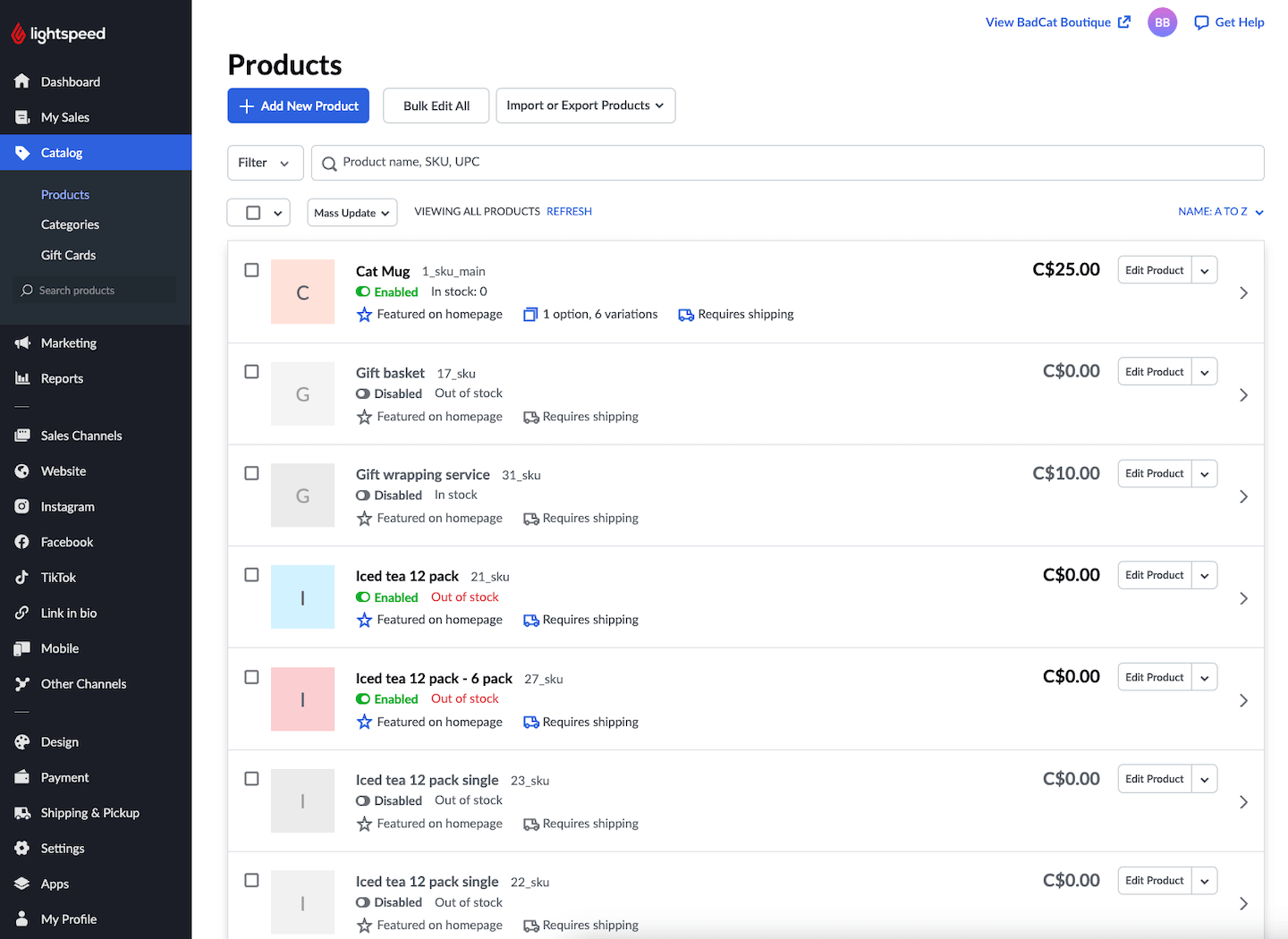The width and height of the screenshot is (1288, 939).
Task: Click the Get Help chat icon
Action: tap(1201, 22)
